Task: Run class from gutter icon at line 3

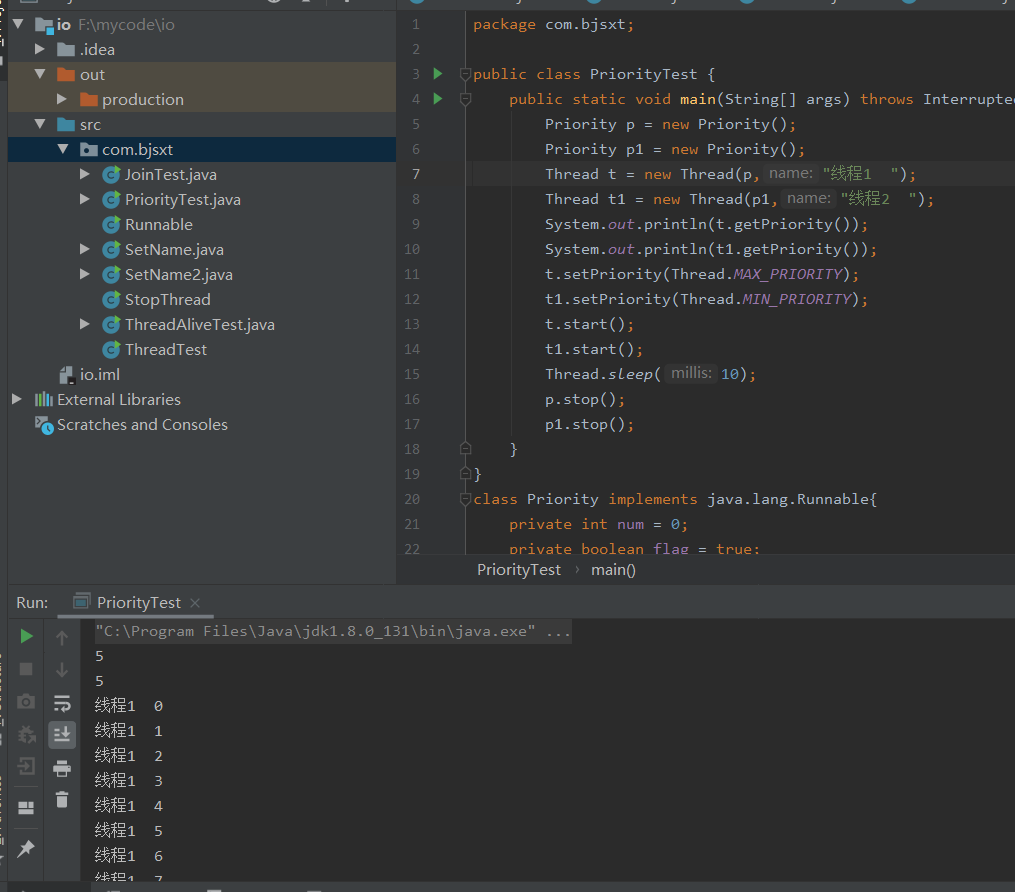Action: click(x=438, y=74)
